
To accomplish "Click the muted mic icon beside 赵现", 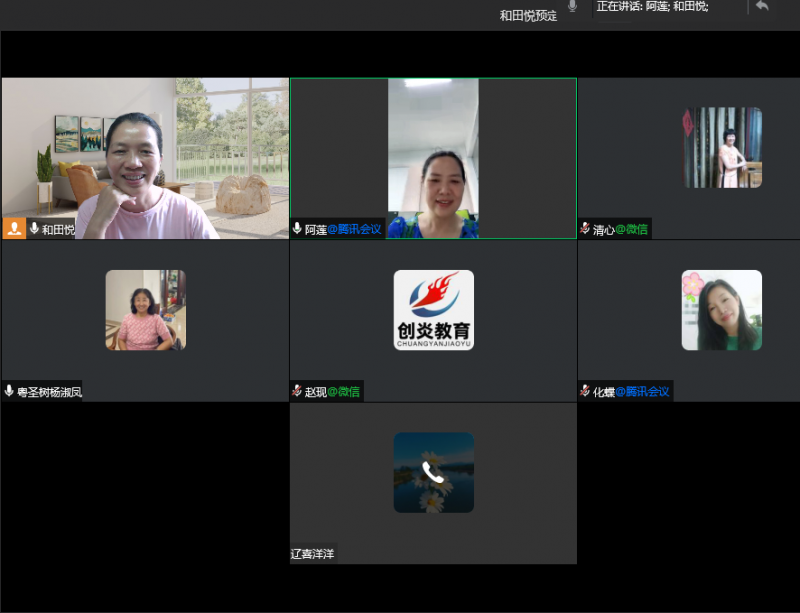I will 297,392.
